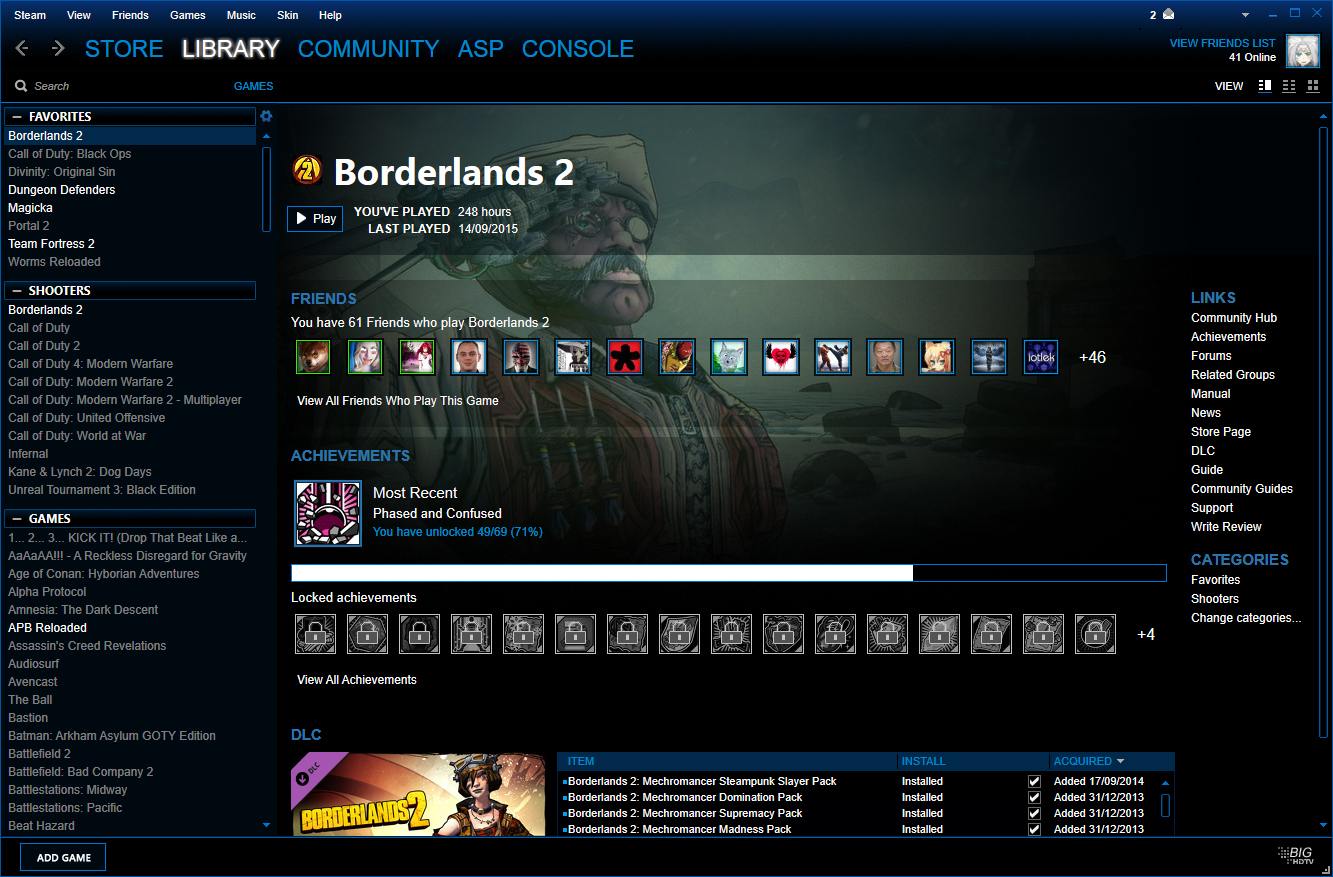This screenshot has height=877, width=1333.
Task: Open the red winged heart friend avatar
Action: pos(780,357)
